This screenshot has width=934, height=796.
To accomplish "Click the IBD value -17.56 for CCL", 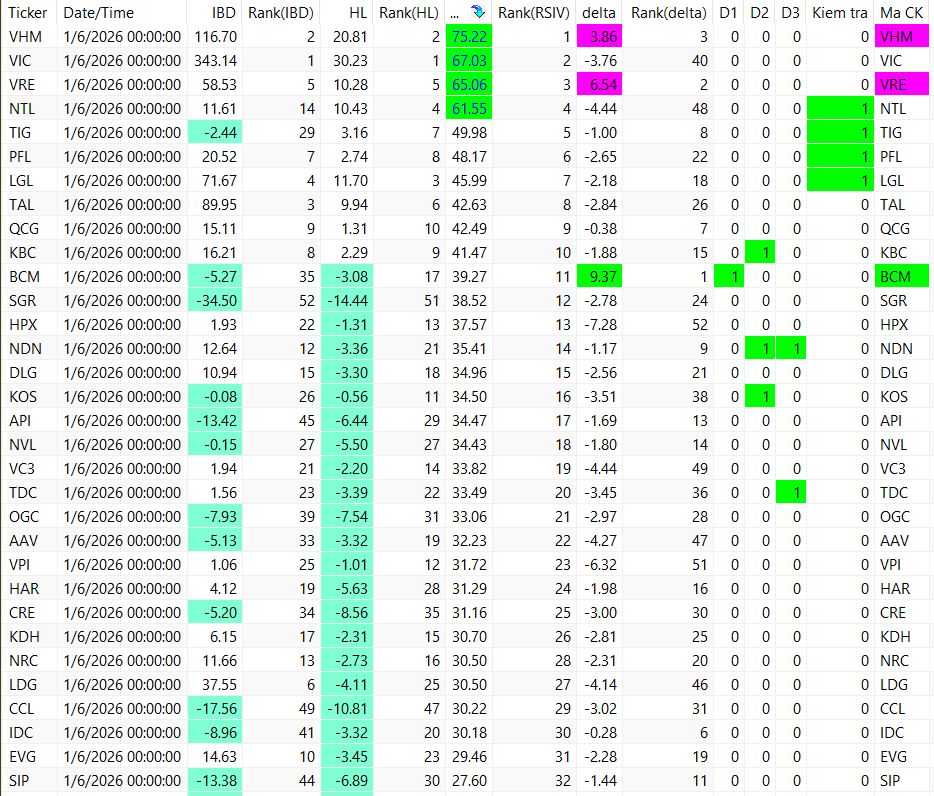I will (215, 709).
